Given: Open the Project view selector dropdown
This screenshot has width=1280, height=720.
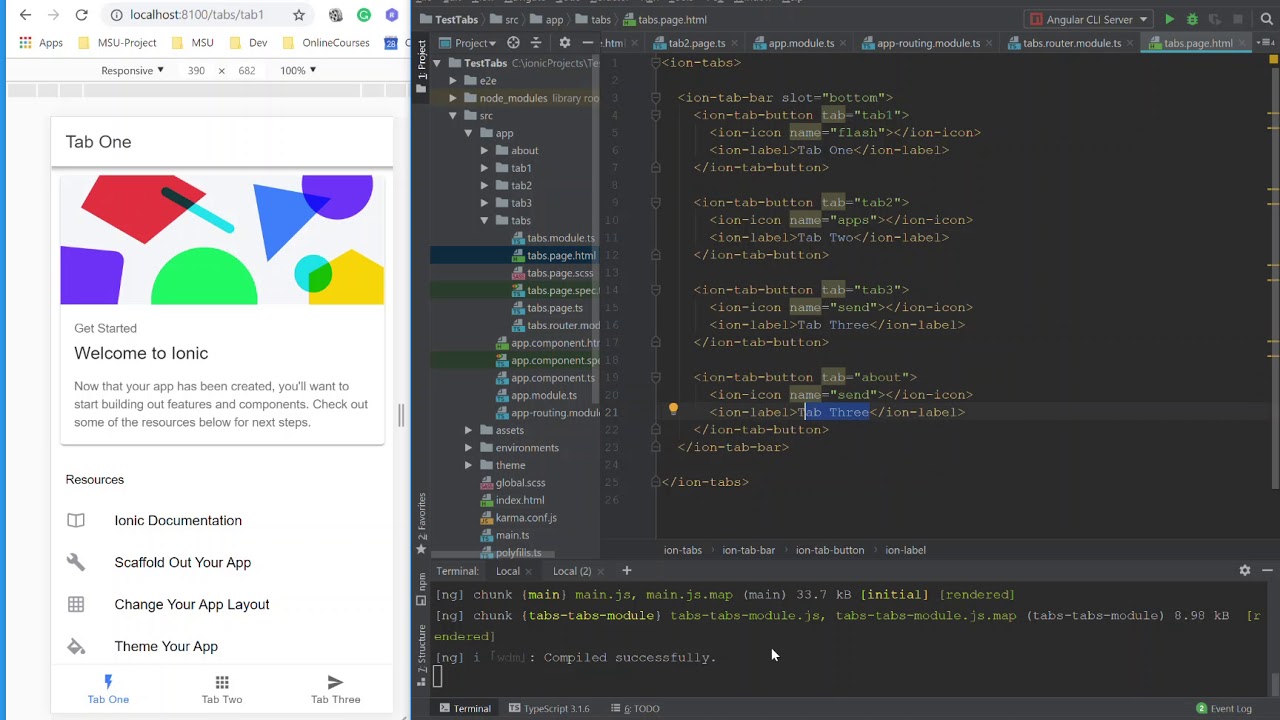Looking at the screenshot, I should [x=468, y=43].
